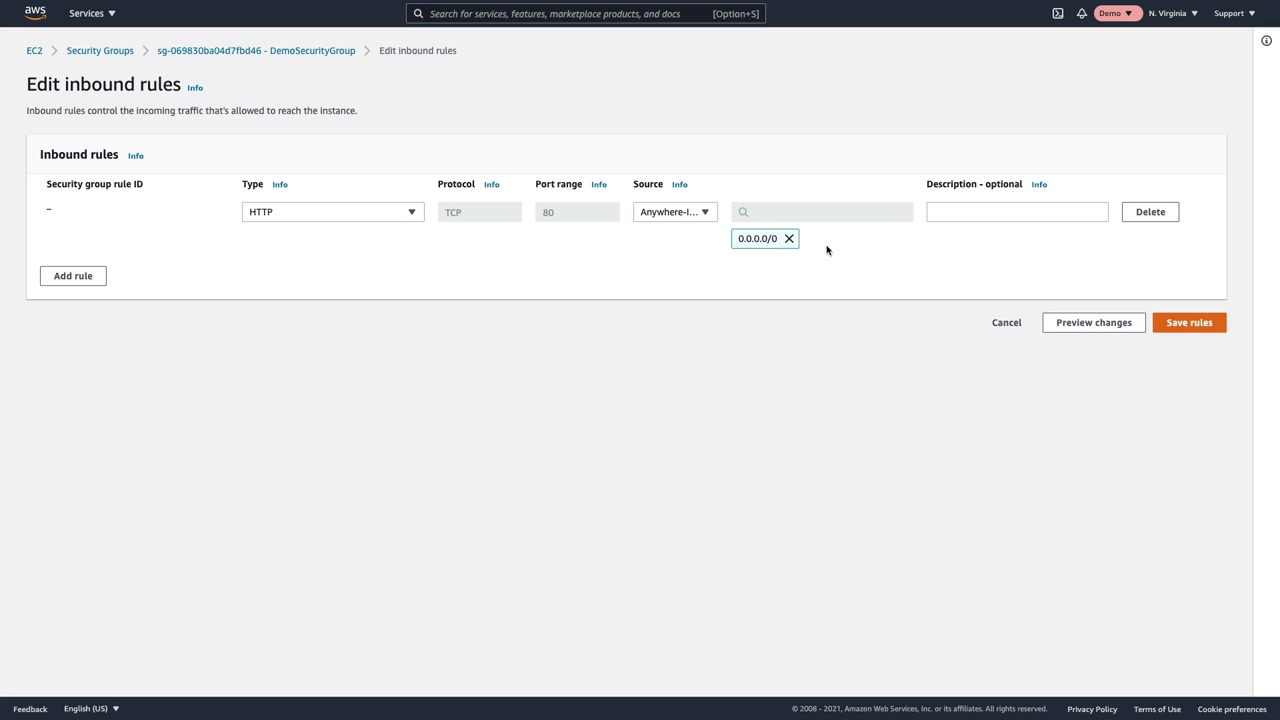Open the Anywhere source dropdown
The height and width of the screenshot is (720, 1280).
[x=675, y=212]
